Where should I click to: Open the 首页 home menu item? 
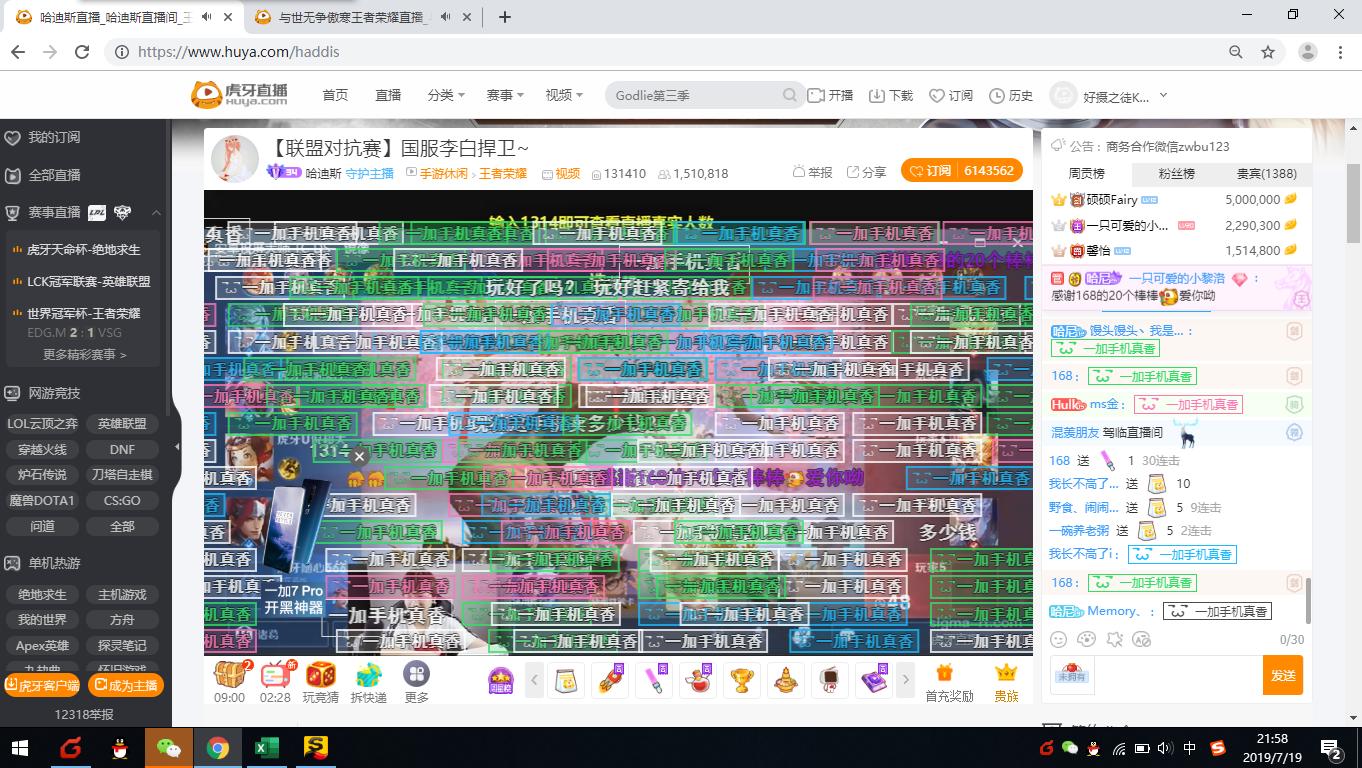(335, 95)
